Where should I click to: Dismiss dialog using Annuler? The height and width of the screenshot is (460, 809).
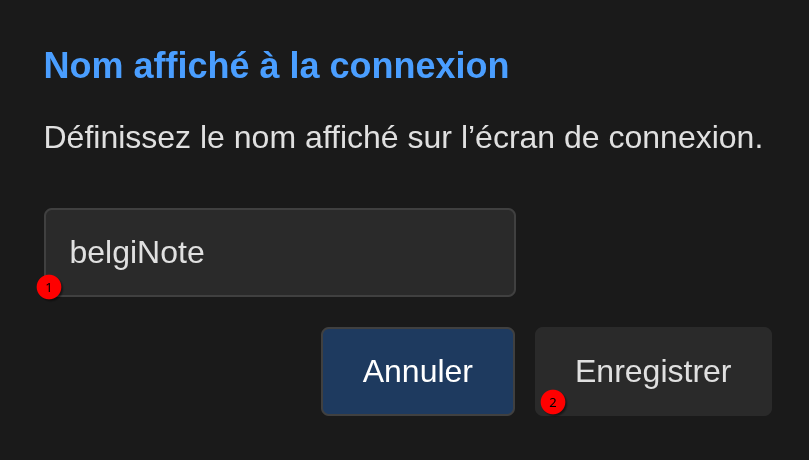click(417, 371)
